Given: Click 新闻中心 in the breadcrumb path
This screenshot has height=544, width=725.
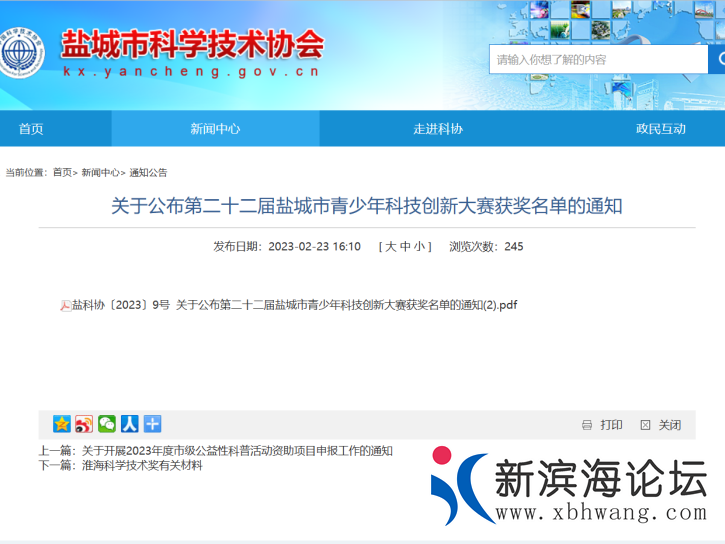Looking at the screenshot, I should pos(101,172).
